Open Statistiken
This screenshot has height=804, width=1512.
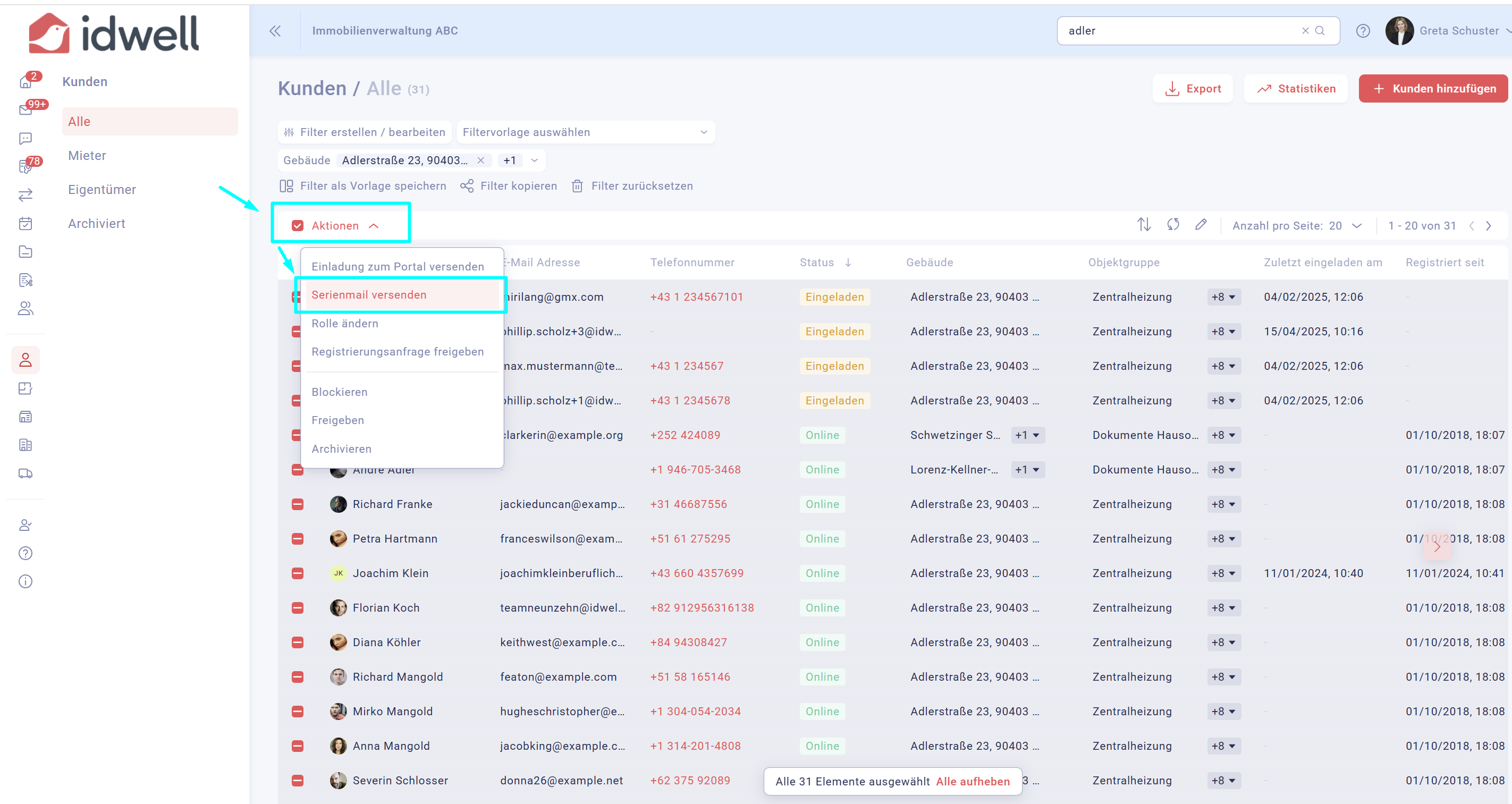pyautogui.click(x=1295, y=89)
